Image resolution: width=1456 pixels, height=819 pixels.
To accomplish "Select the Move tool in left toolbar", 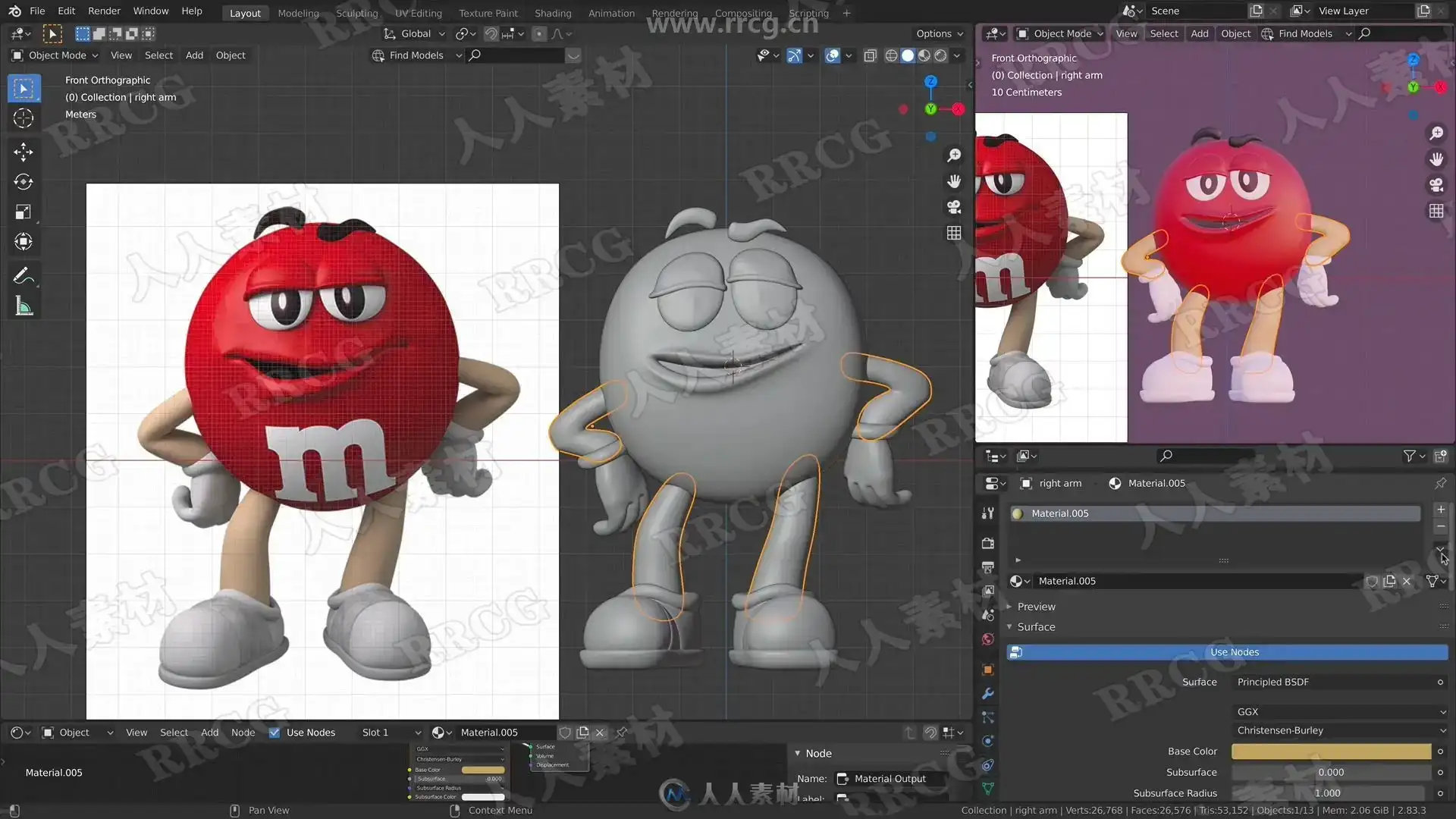I will point(23,152).
